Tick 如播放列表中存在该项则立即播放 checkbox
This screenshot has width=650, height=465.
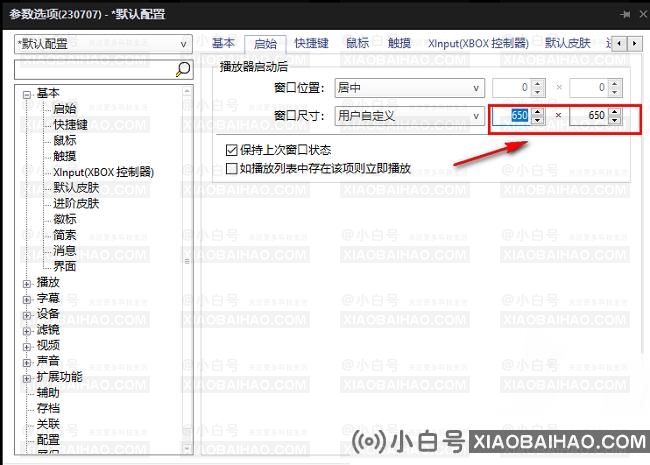[231, 168]
